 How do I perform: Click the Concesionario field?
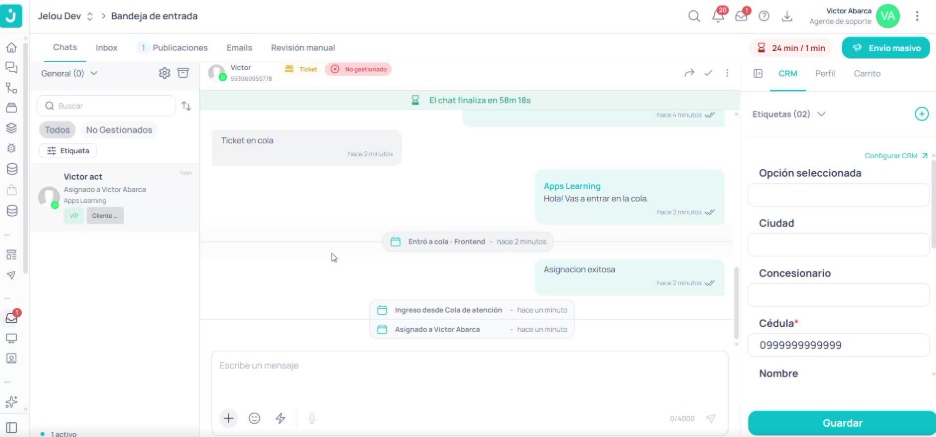point(839,295)
